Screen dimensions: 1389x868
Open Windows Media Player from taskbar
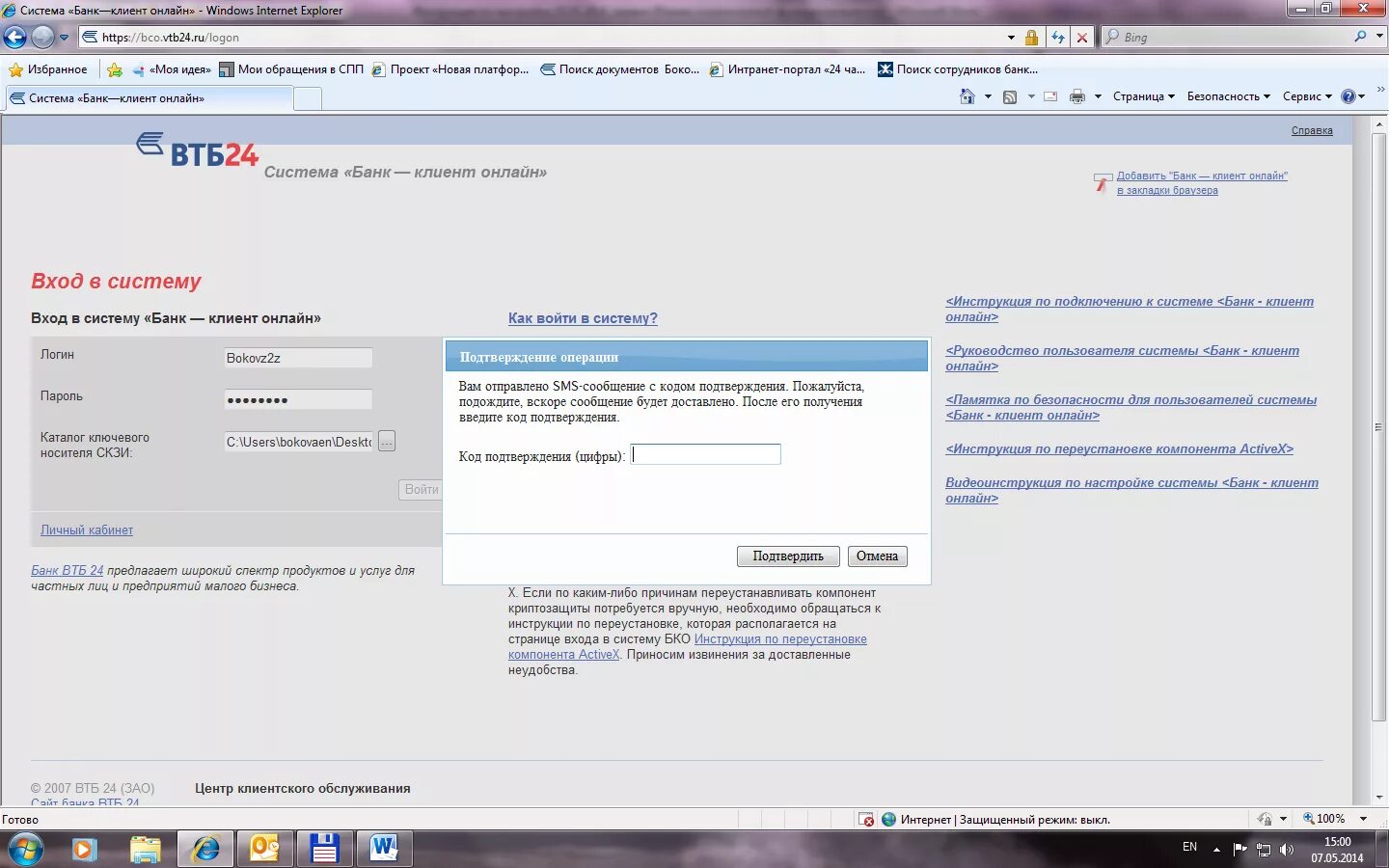(x=84, y=850)
